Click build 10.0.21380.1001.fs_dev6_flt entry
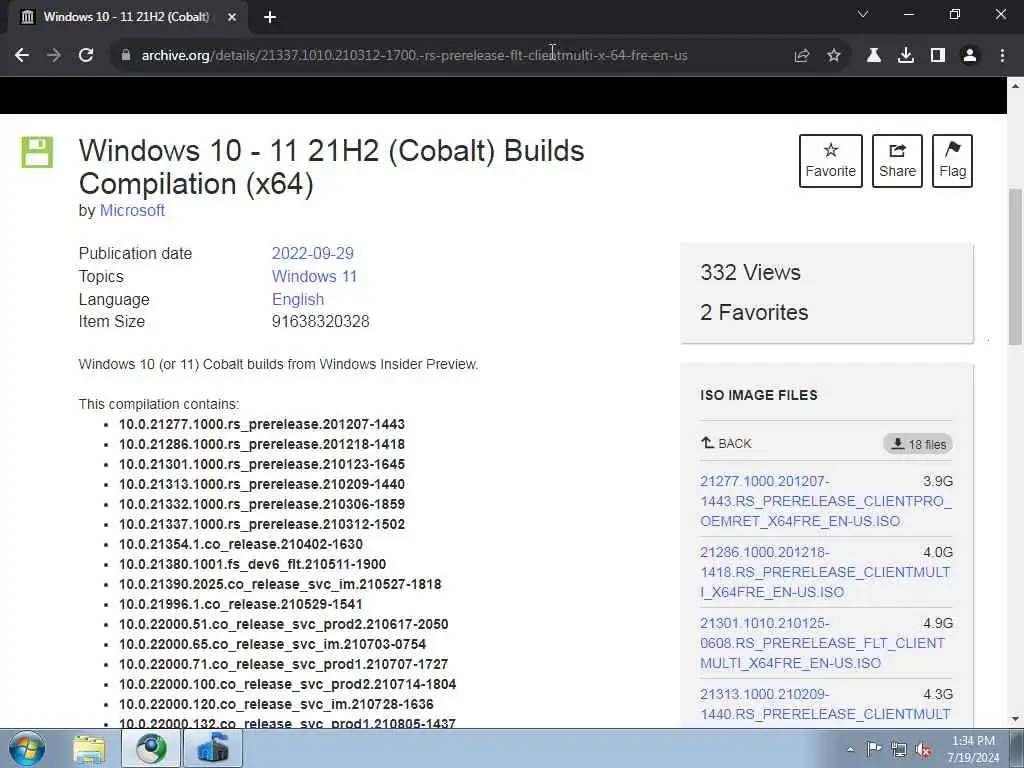Screen dimensions: 1024x768 252,564
